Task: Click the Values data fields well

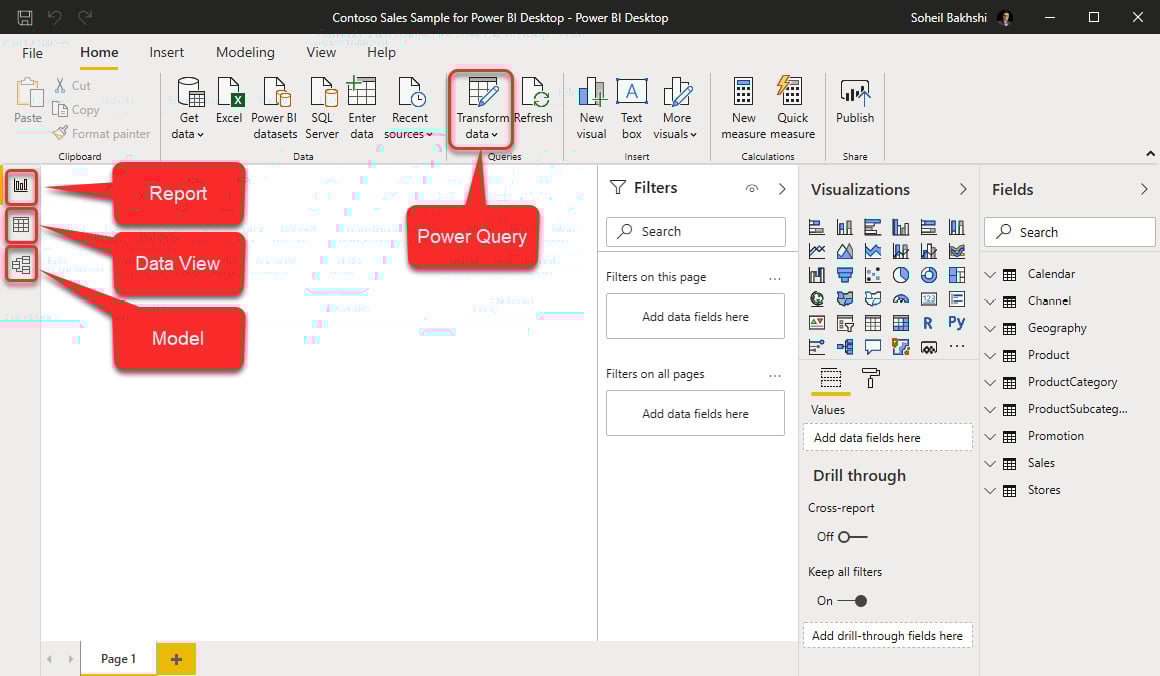Action: (888, 438)
